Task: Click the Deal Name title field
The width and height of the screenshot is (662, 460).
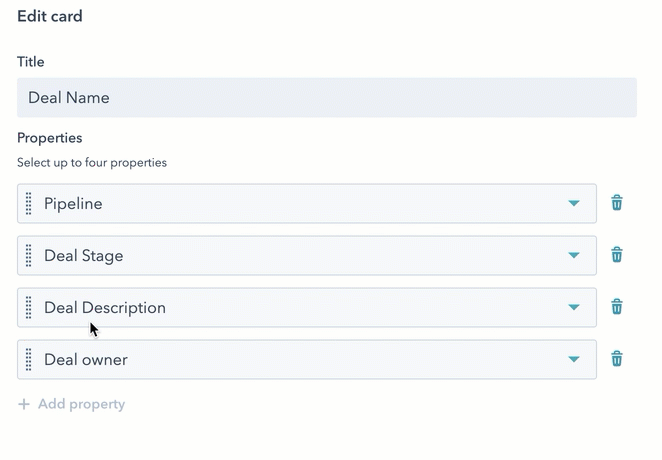Action: point(326,98)
